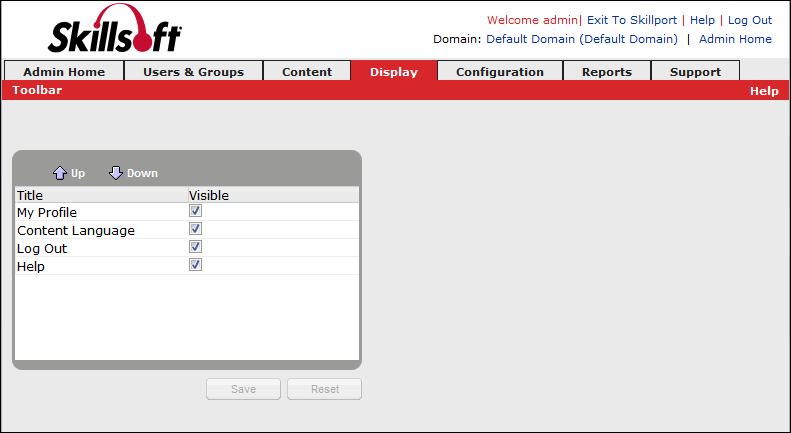
Task: Open the Reports tab
Action: click(607, 72)
